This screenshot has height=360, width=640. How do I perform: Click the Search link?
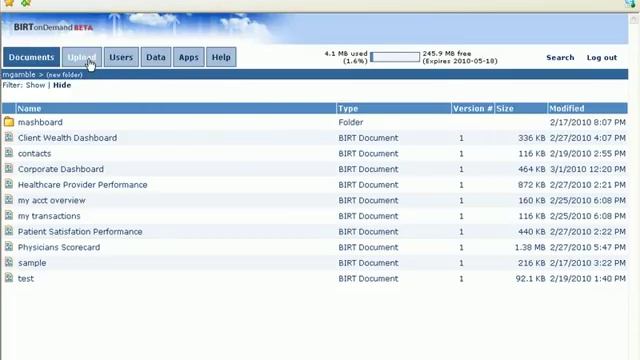(x=560, y=58)
